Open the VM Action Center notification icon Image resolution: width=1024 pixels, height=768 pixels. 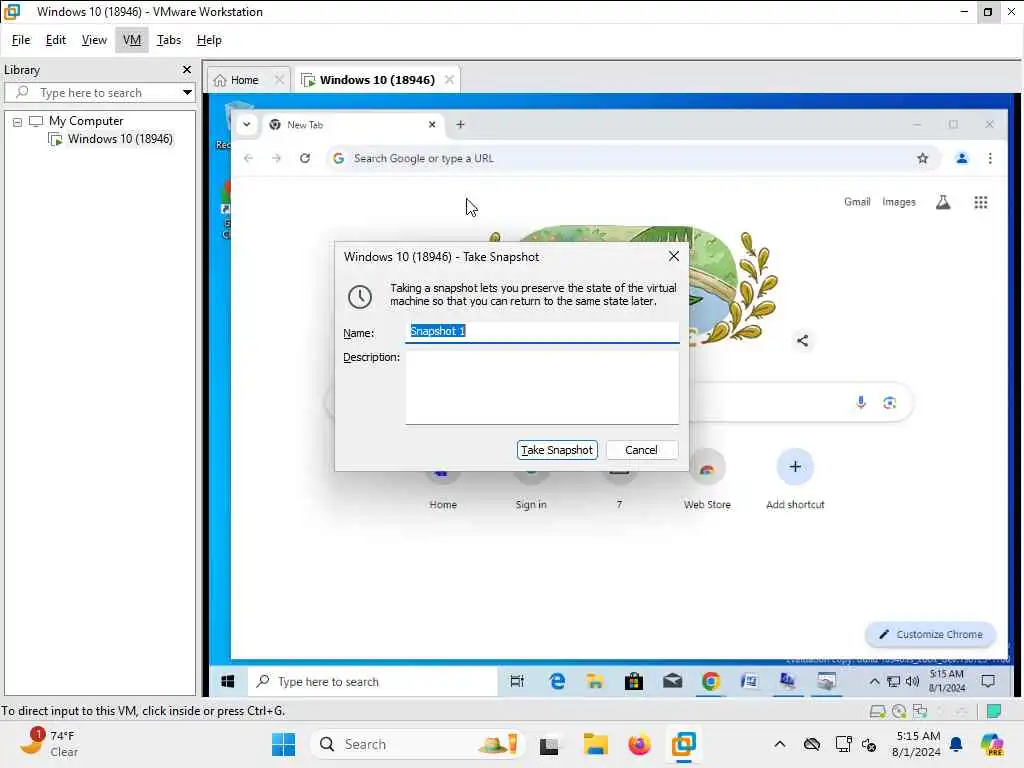coord(988,682)
